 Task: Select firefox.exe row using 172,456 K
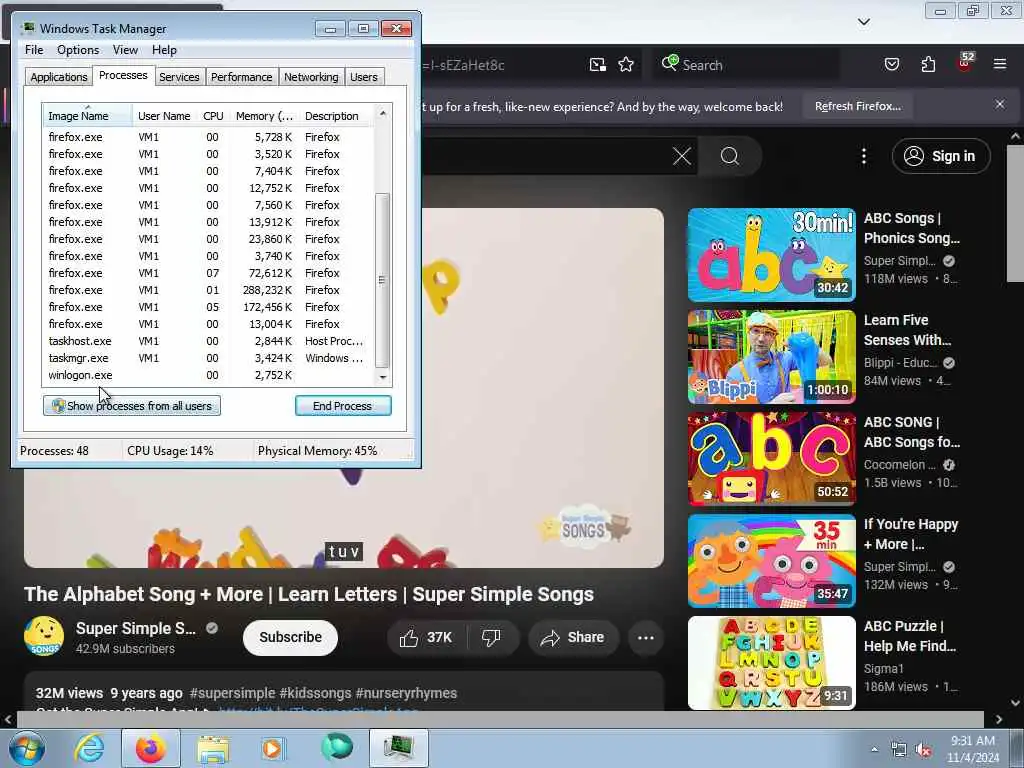click(208, 307)
